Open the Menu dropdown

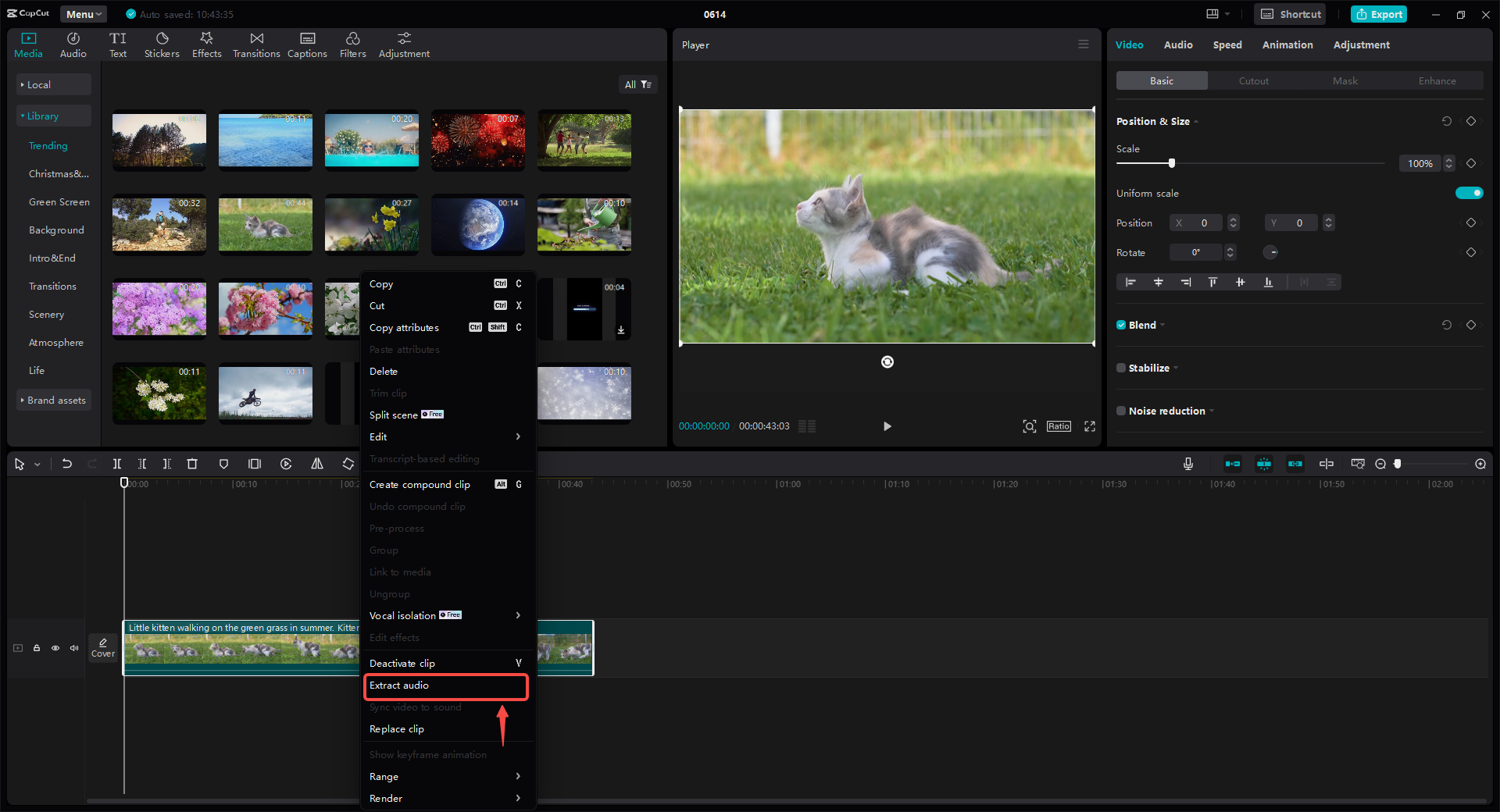pyautogui.click(x=84, y=14)
